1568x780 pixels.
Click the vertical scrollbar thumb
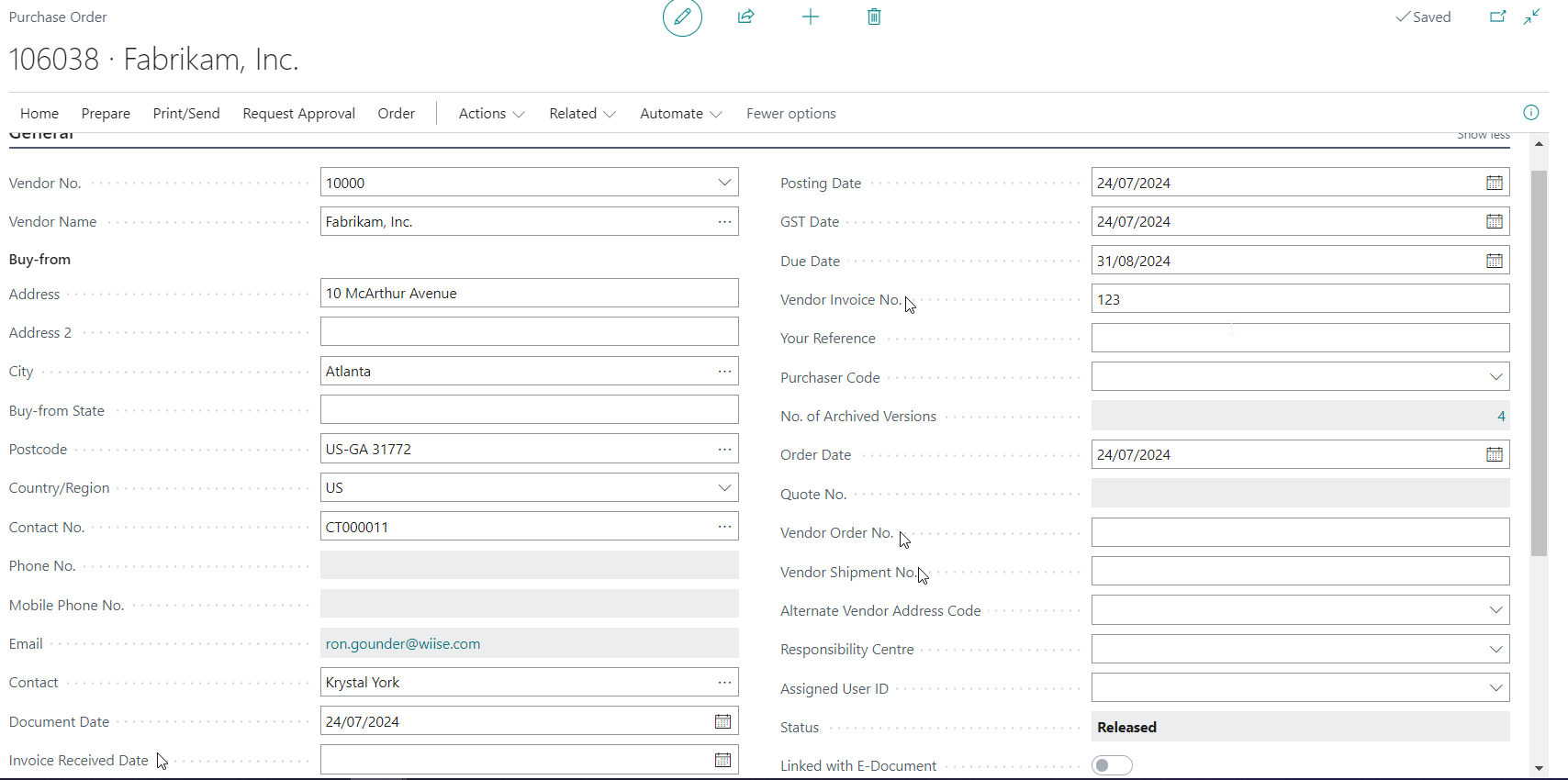(x=1539, y=362)
